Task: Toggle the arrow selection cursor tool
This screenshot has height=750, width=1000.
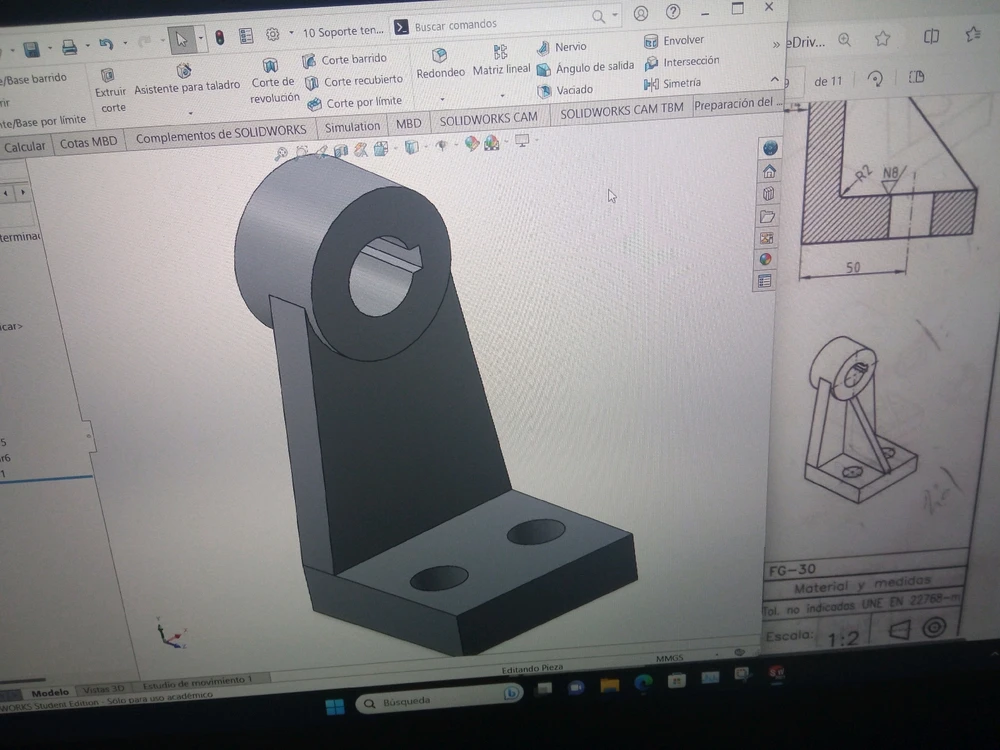Action: pos(181,39)
